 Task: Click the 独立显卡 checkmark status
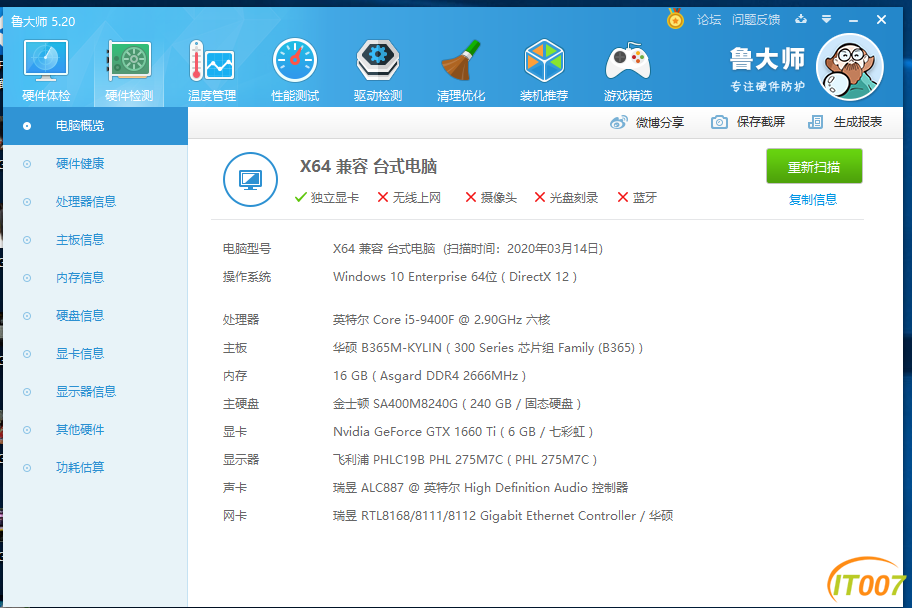[x=327, y=198]
